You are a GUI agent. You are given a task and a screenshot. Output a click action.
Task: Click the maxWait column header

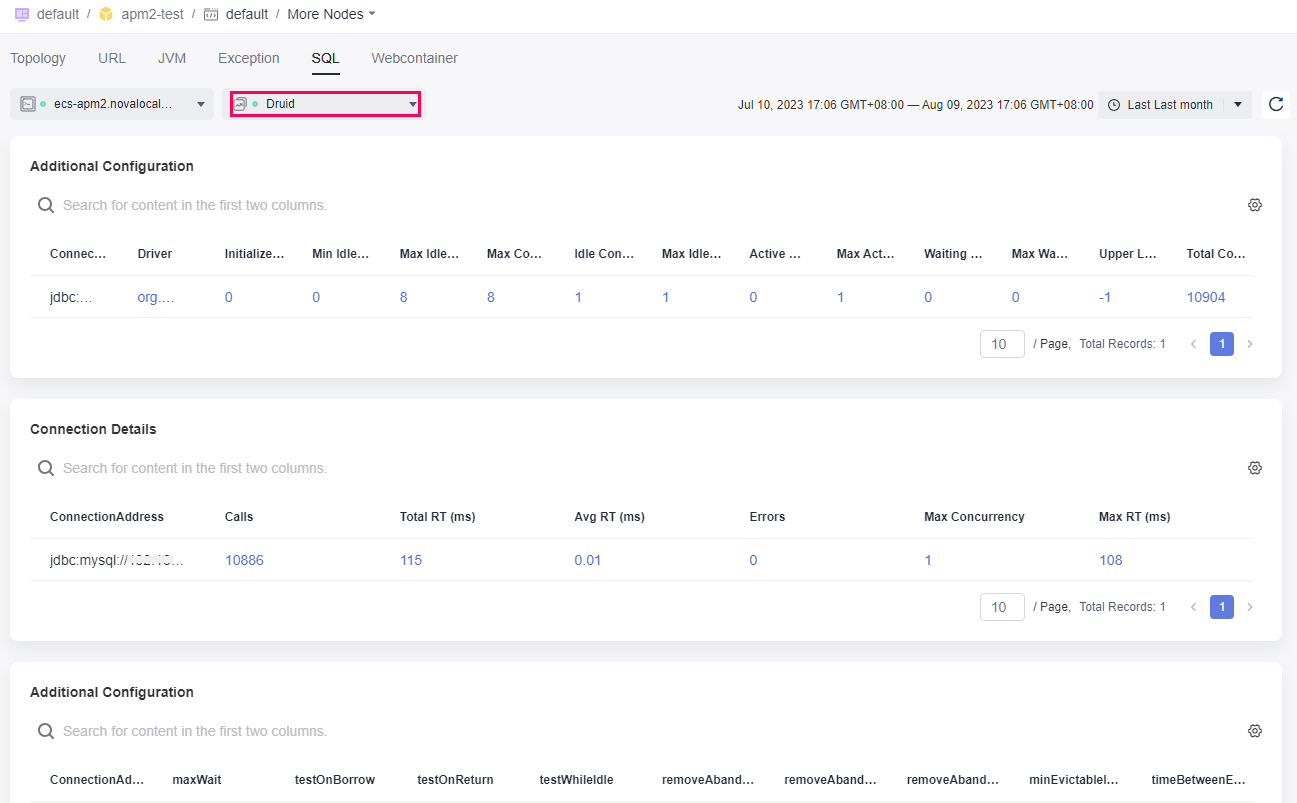click(x=197, y=780)
